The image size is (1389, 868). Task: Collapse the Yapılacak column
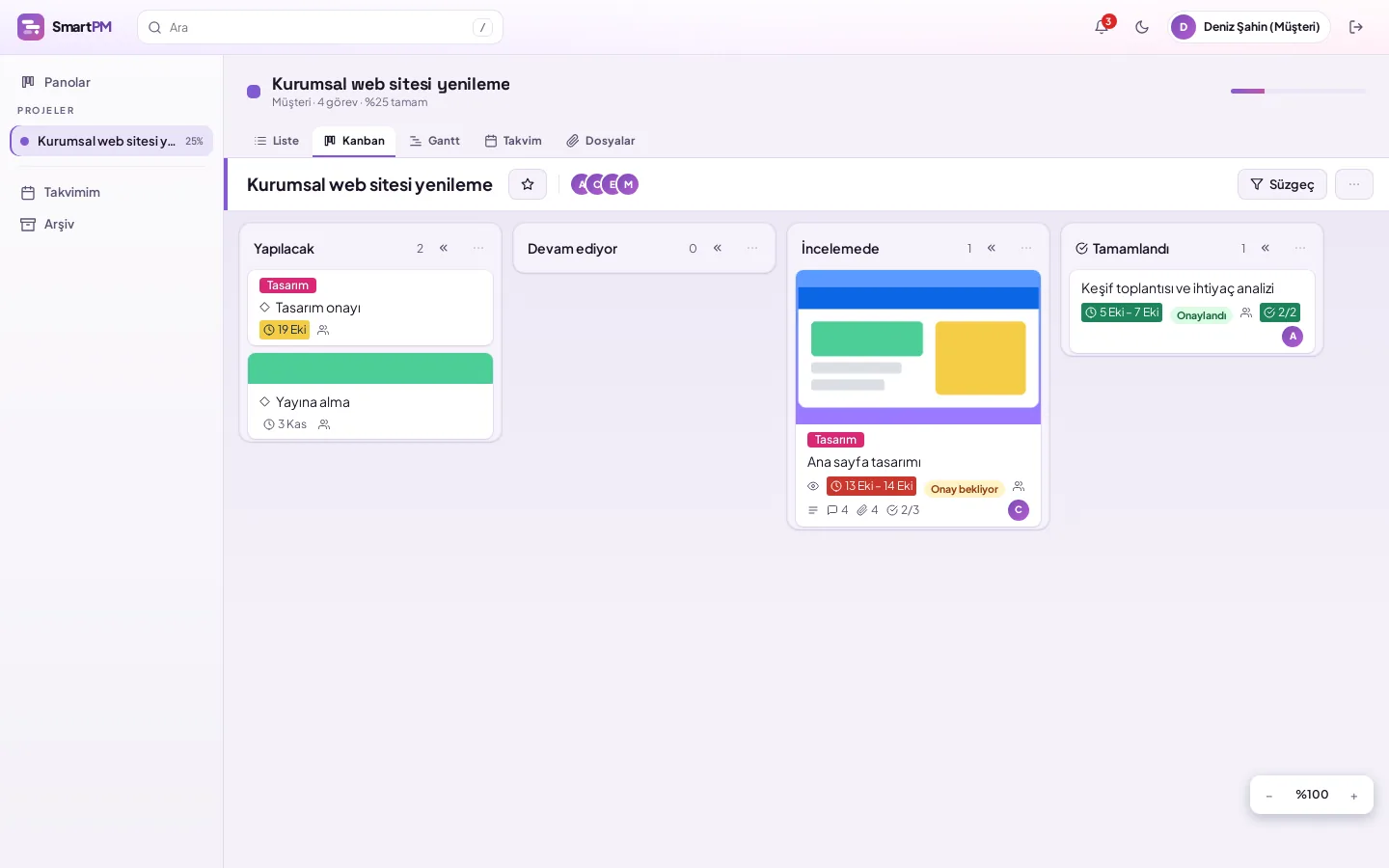444,248
